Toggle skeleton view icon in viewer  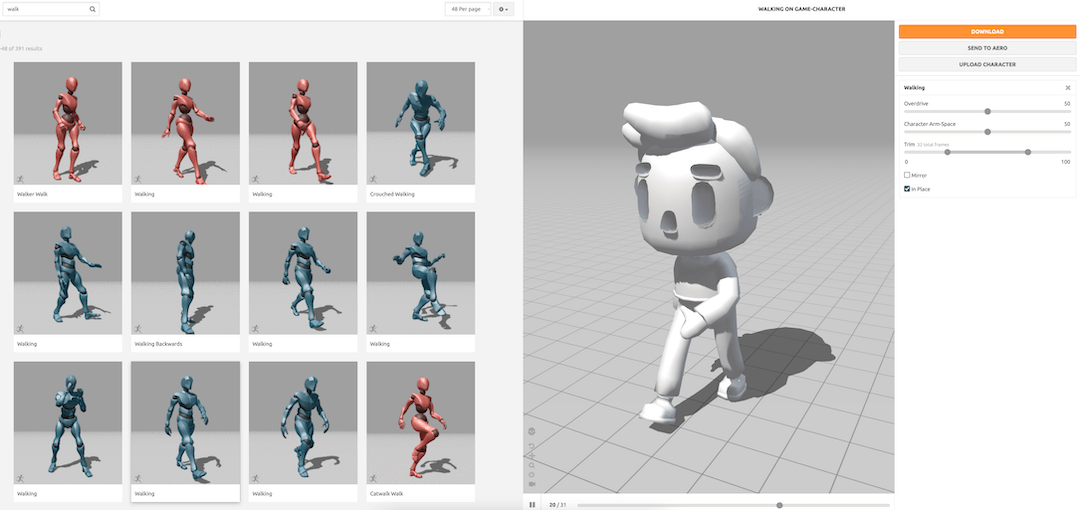tap(532, 432)
